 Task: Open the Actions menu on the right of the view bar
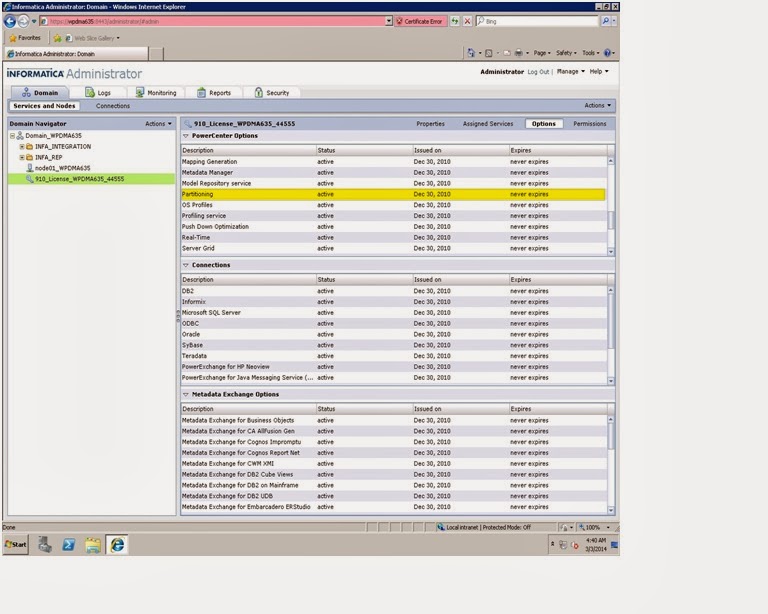click(598, 105)
